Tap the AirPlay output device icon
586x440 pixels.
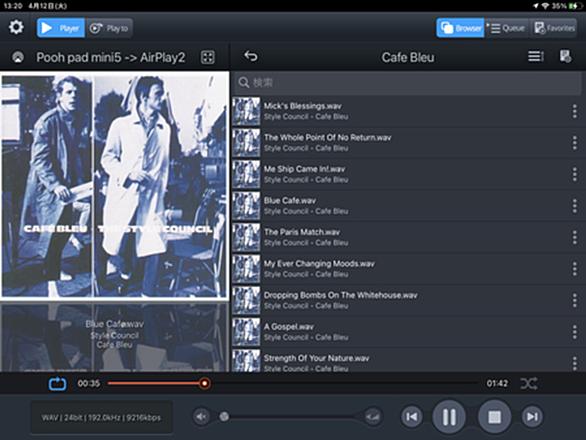tap(18, 57)
